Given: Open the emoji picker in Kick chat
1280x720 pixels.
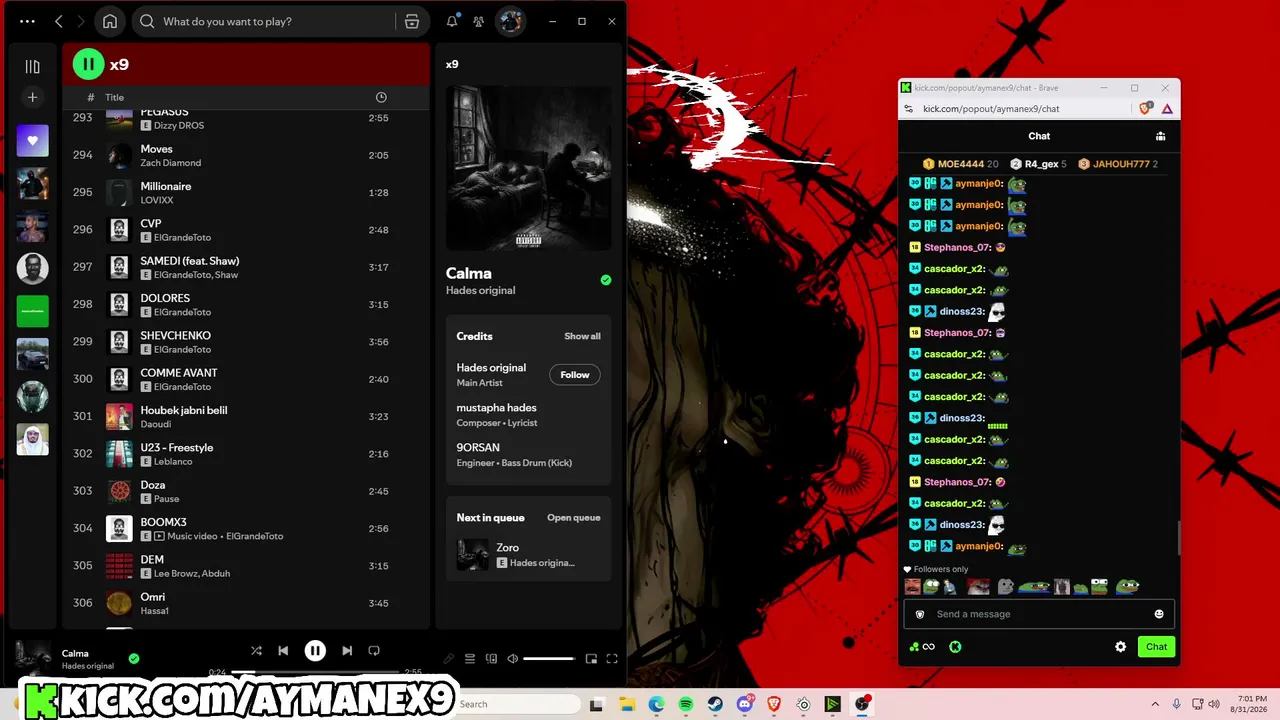Looking at the screenshot, I should 1159,614.
